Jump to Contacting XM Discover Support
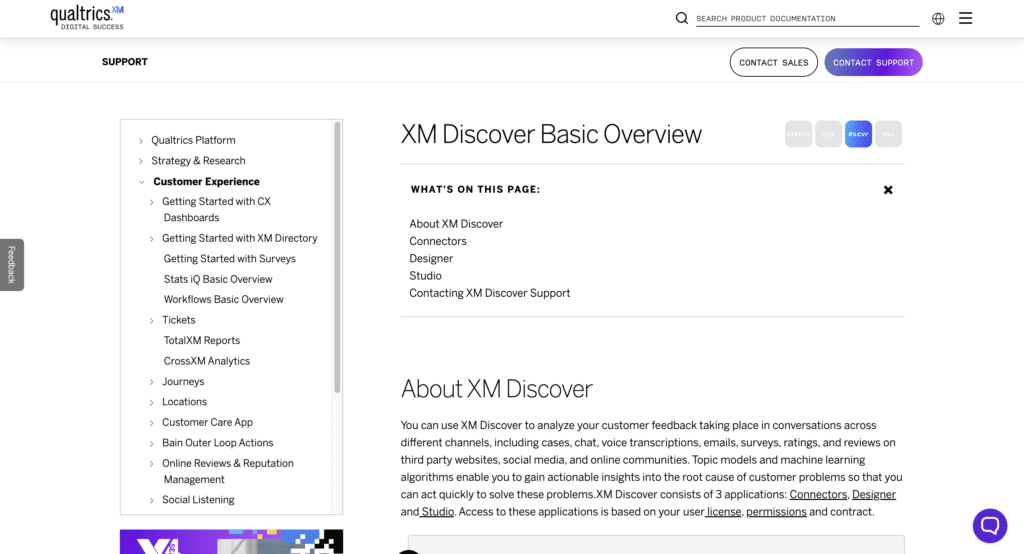Viewport: 1024px width, 554px height. click(x=489, y=293)
